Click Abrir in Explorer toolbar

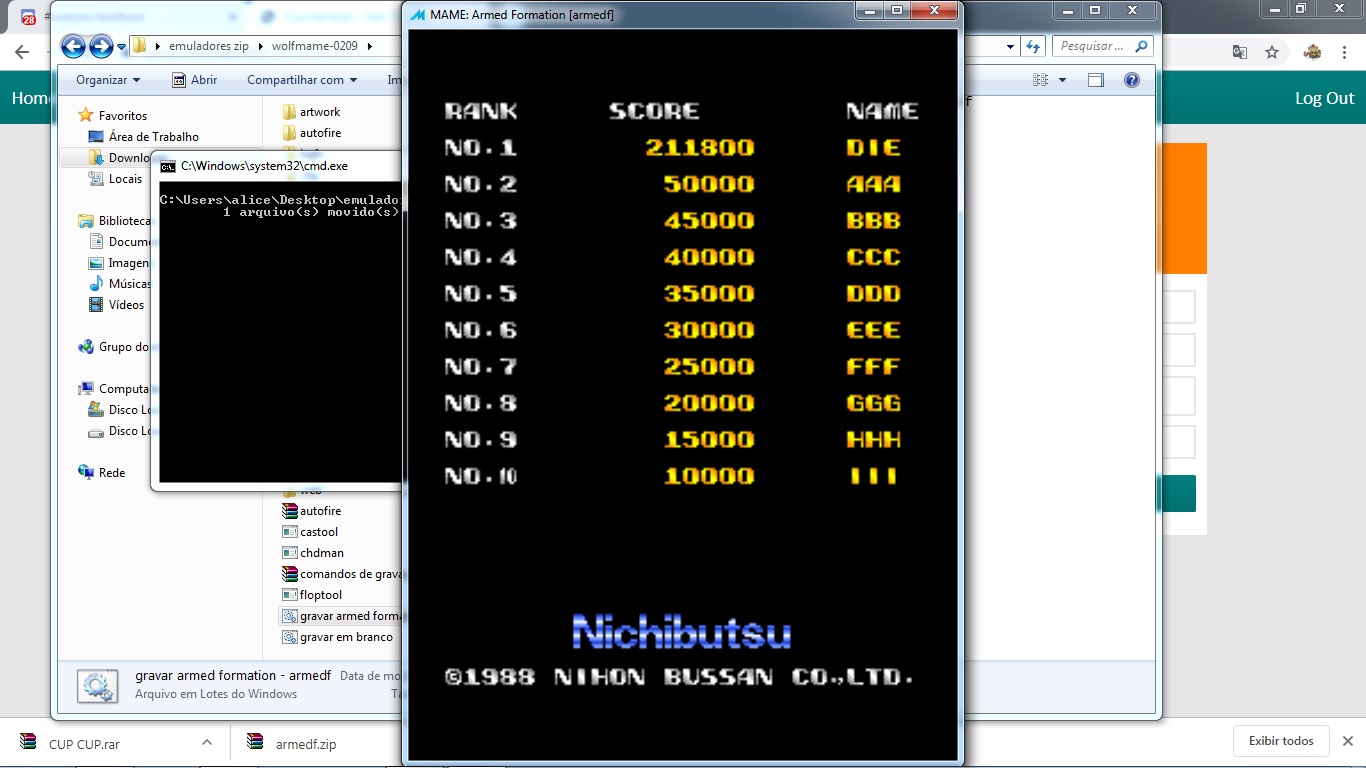click(194, 80)
